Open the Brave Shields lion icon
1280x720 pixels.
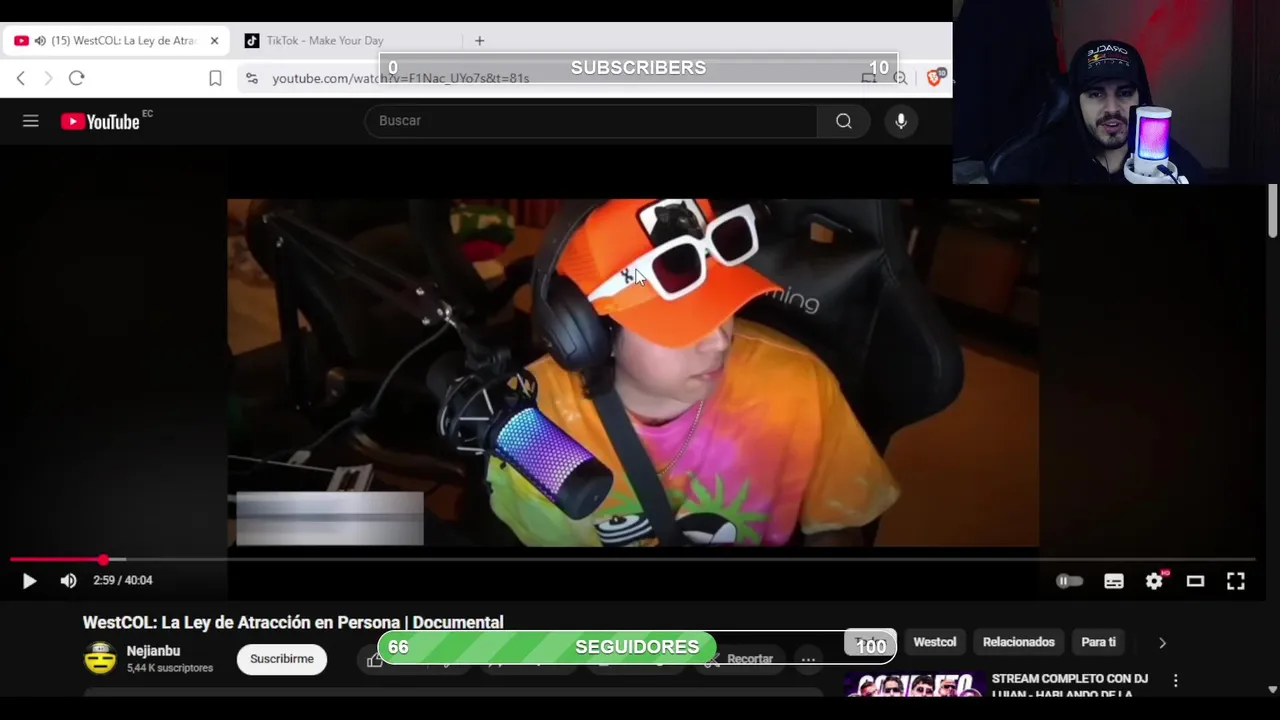[935, 77]
